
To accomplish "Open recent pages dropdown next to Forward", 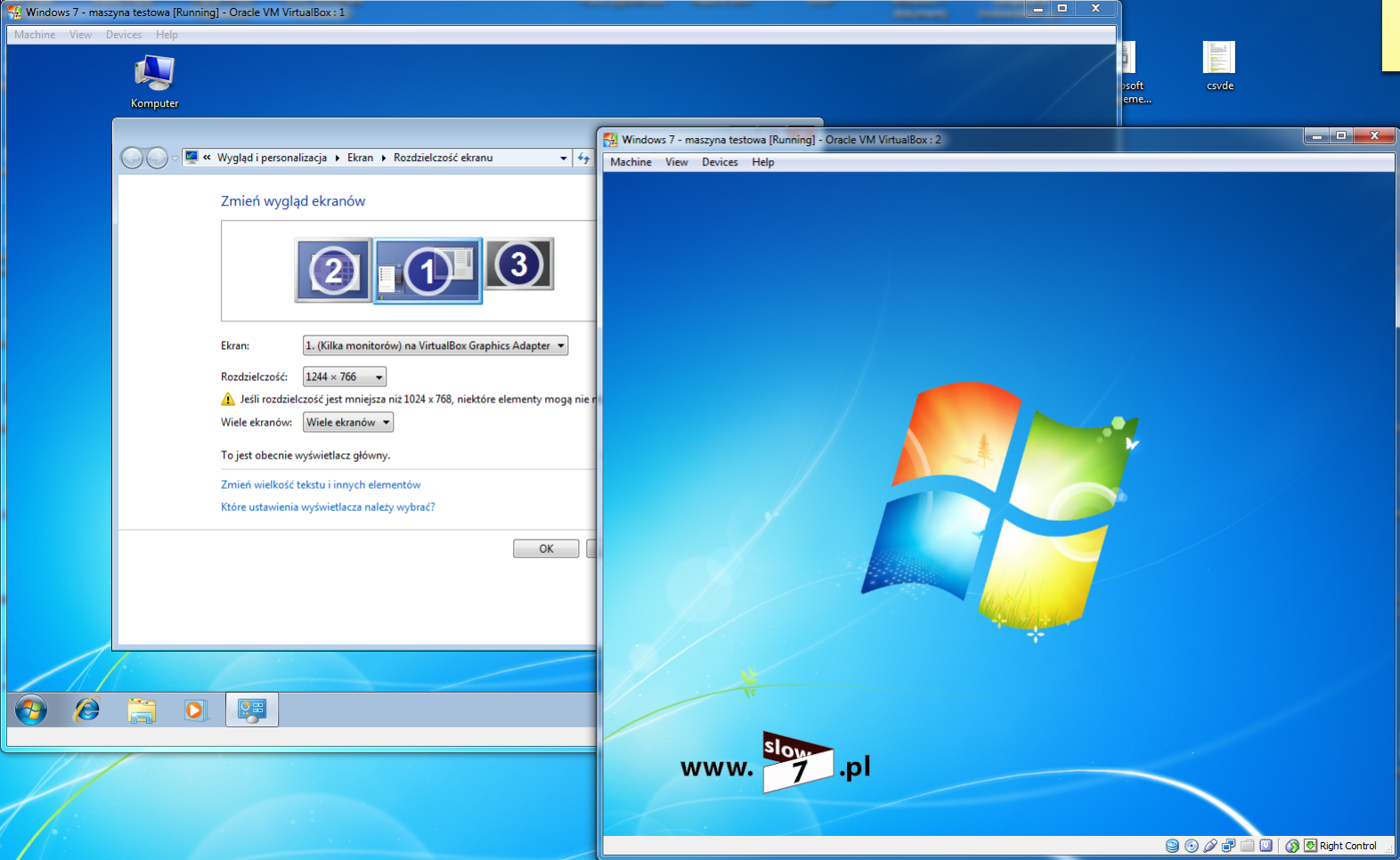I will 175,158.
